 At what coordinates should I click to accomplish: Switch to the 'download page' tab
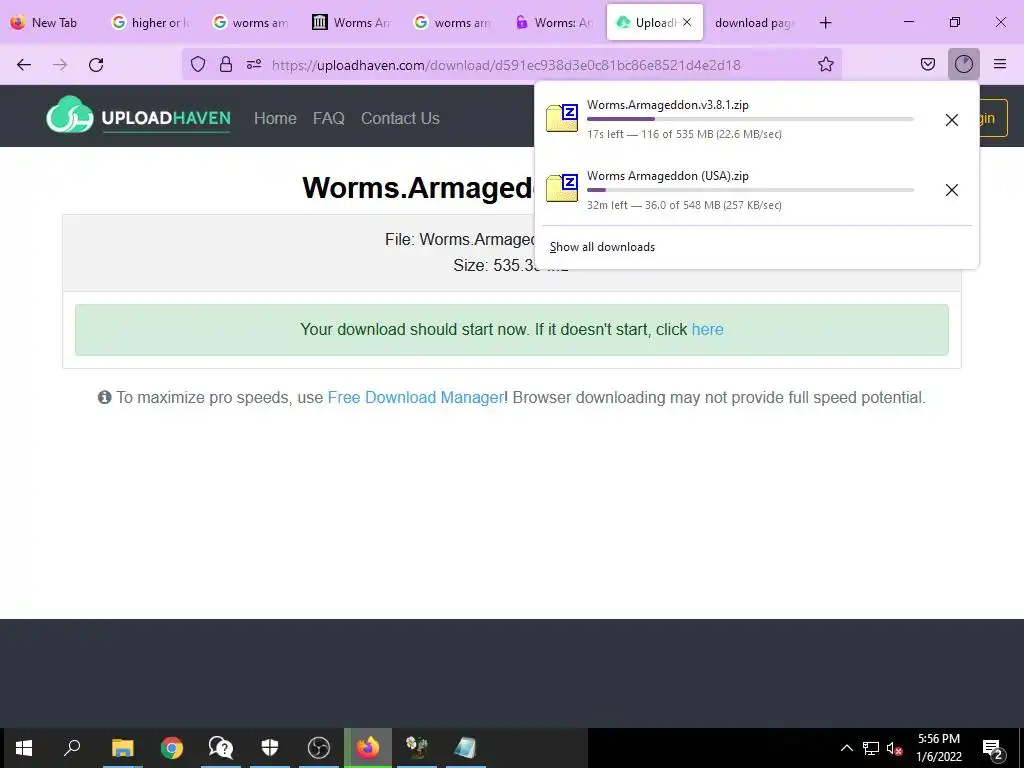755,23
